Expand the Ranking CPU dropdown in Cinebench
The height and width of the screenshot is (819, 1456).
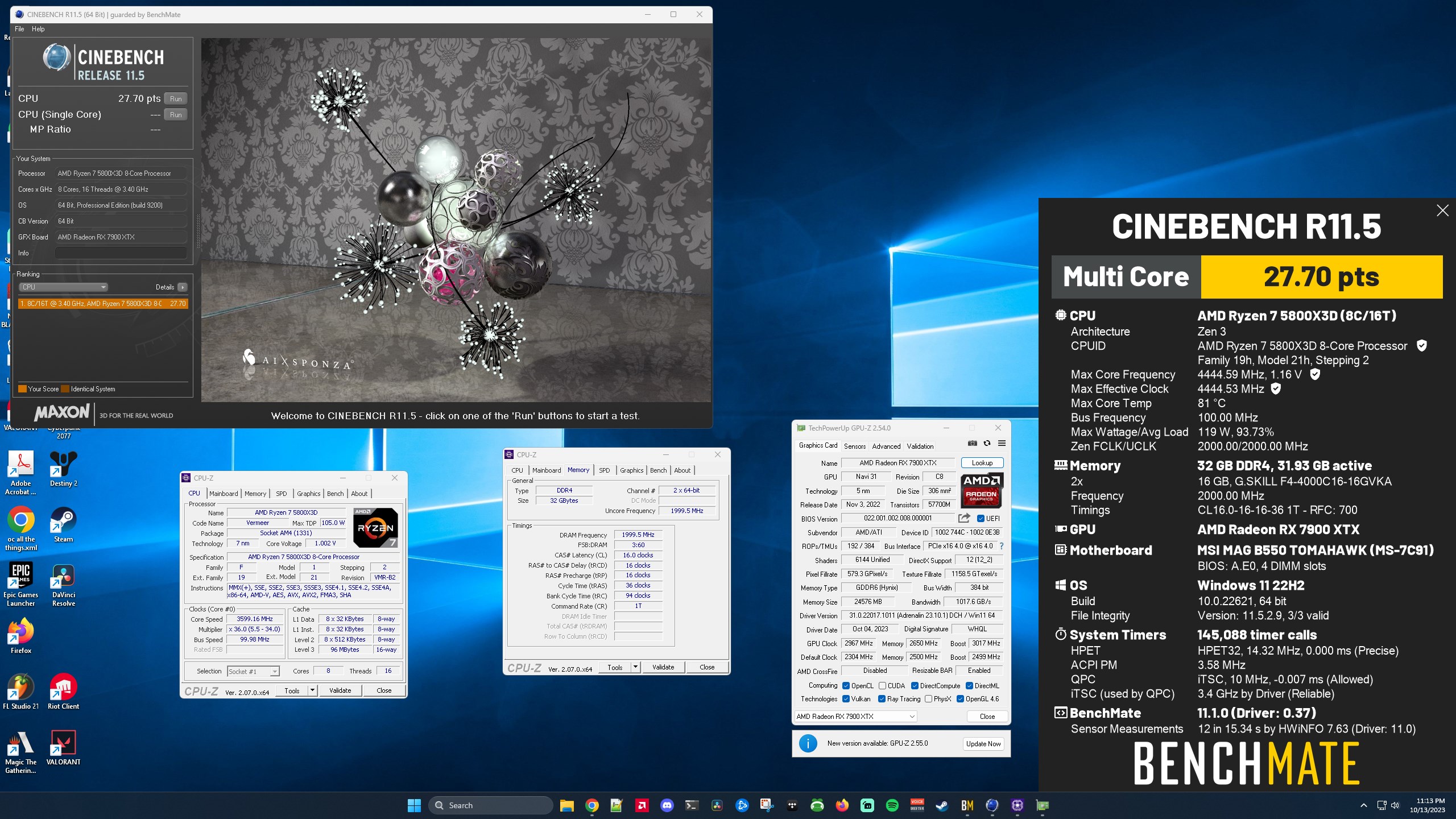click(x=64, y=287)
